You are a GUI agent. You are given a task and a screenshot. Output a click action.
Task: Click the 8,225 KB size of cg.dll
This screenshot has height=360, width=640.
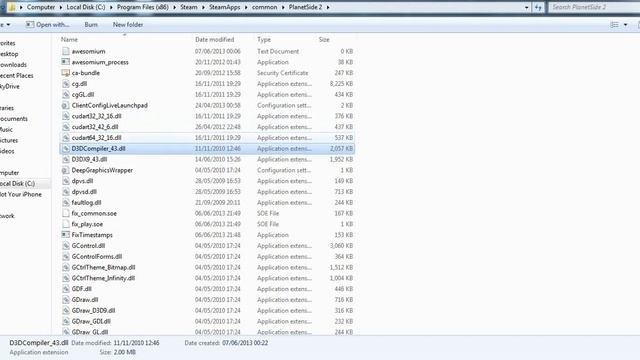[341, 84]
